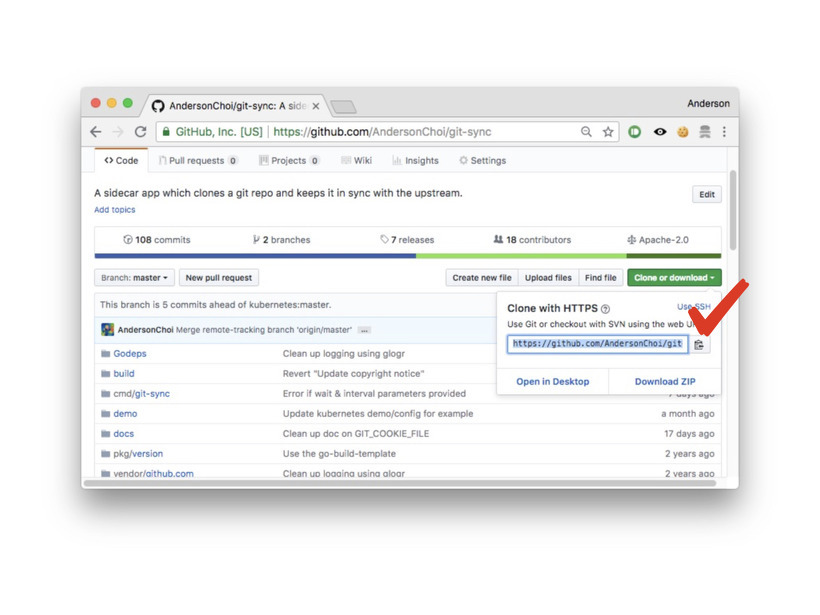
Task: Click the hat-and-glasses extension icon
Action: tap(704, 132)
